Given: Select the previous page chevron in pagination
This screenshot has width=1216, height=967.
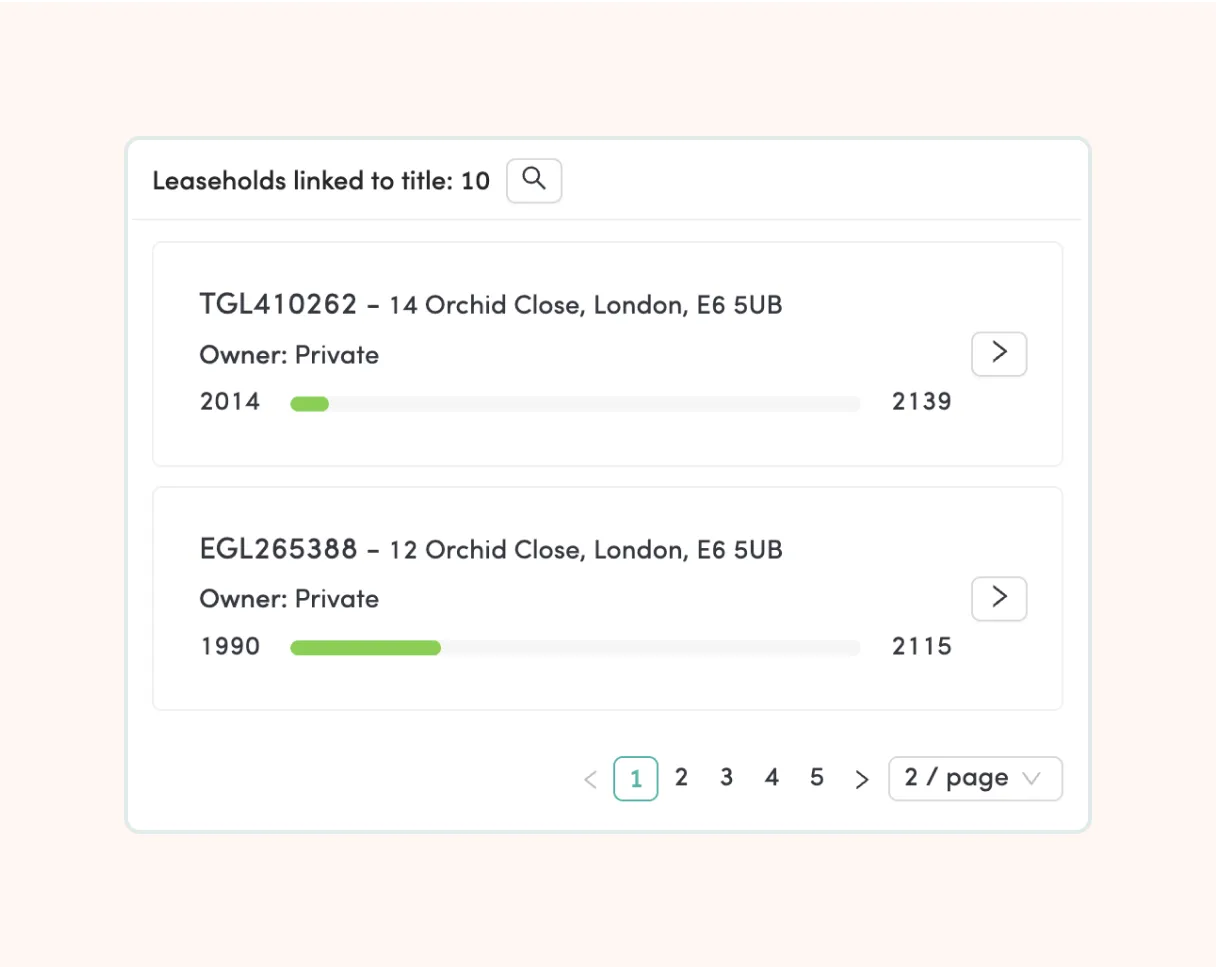Looking at the screenshot, I should pos(590,778).
